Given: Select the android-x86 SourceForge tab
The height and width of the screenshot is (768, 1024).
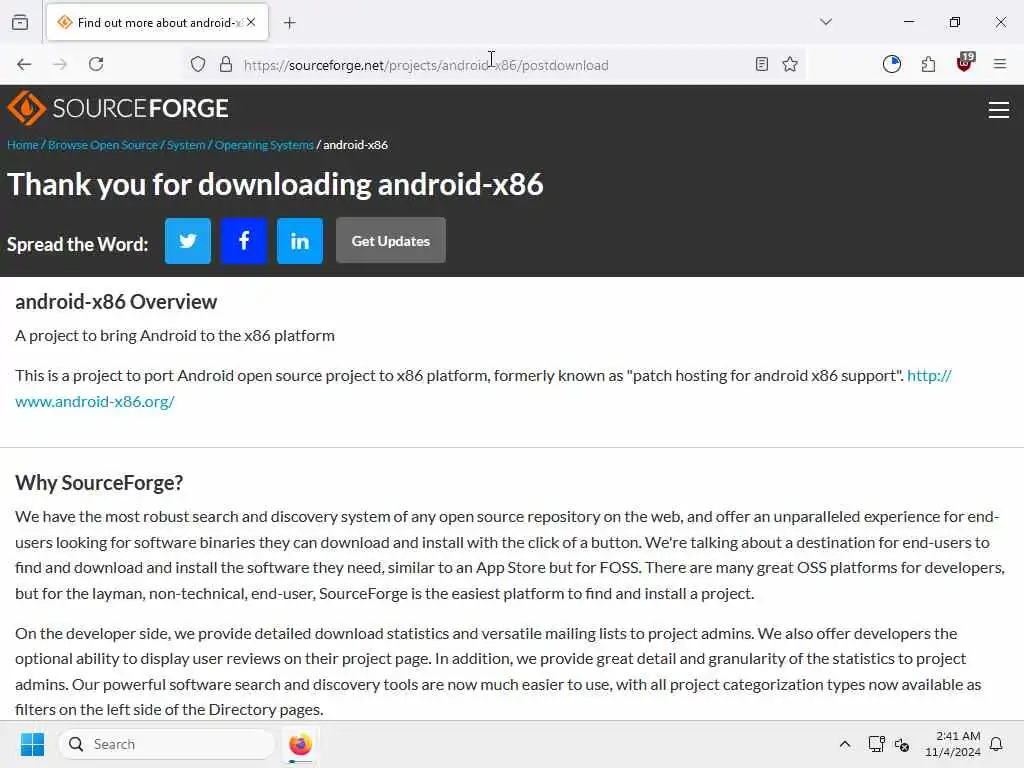Looking at the screenshot, I should click(x=157, y=23).
